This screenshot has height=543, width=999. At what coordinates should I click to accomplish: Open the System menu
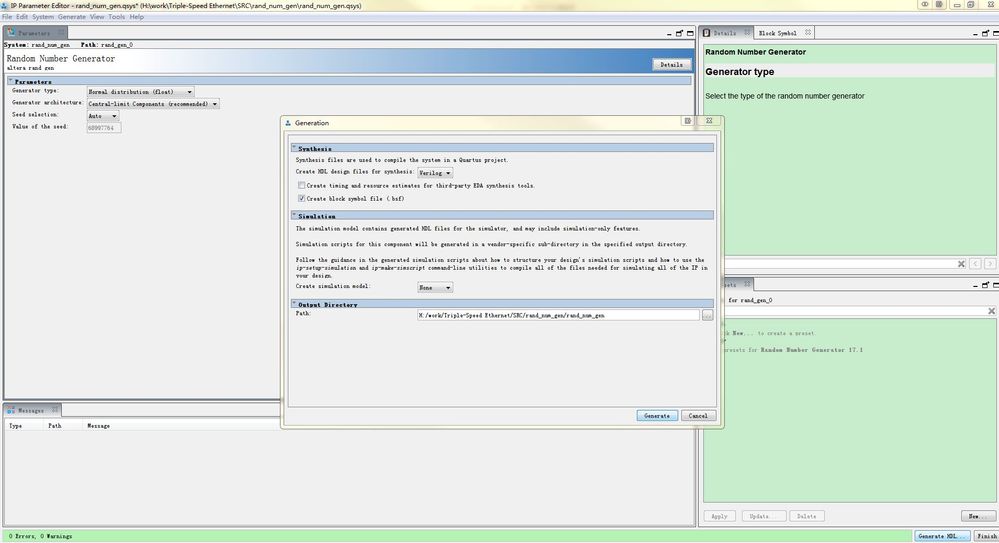pos(43,17)
